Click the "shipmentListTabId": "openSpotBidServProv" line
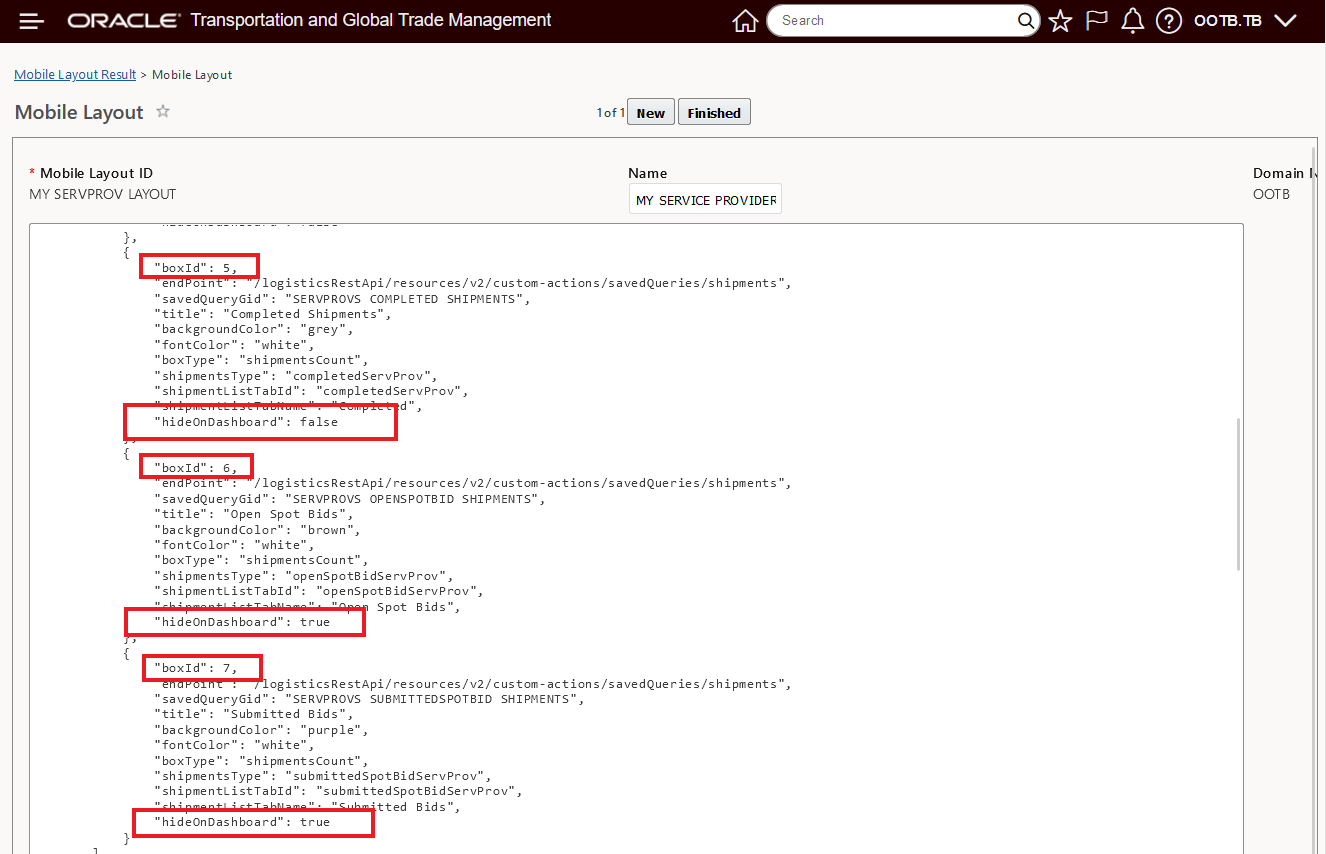This screenshot has width=1326, height=854. pos(318,591)
